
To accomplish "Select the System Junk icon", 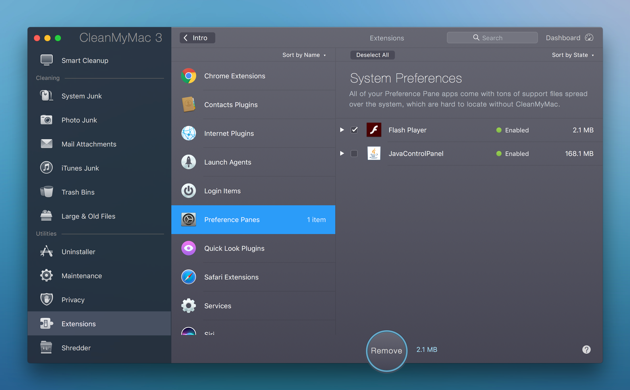I will click(46, 96).
